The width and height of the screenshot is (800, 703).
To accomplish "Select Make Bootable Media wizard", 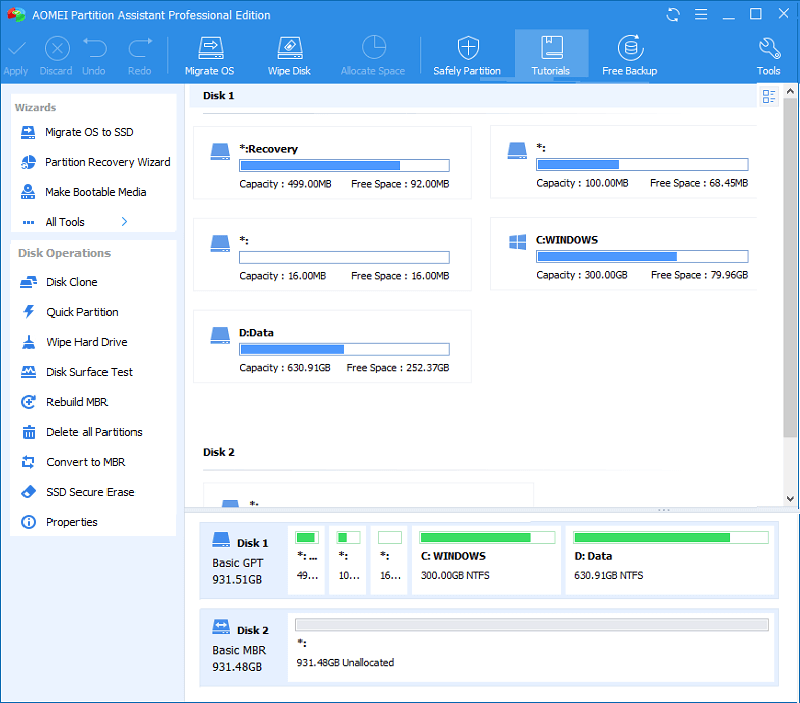I will tap(83, 192).
